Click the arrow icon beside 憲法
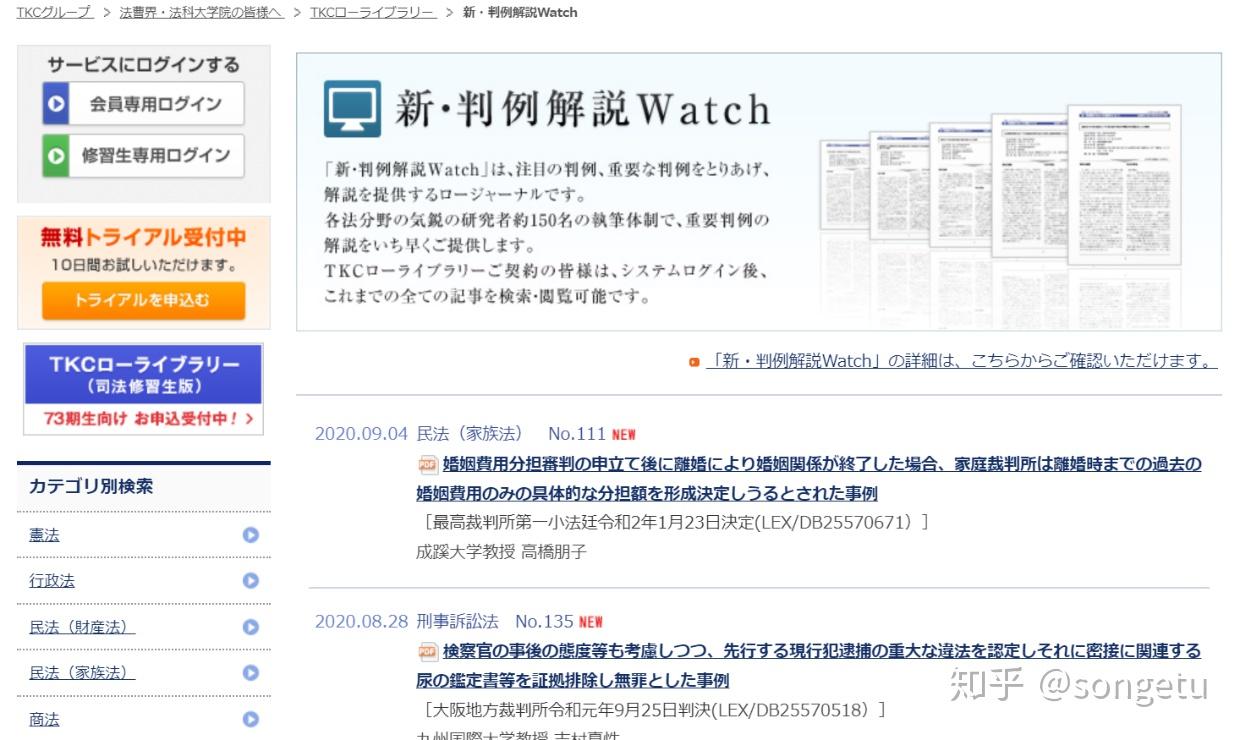1240x740 pixels. point(251,535)
